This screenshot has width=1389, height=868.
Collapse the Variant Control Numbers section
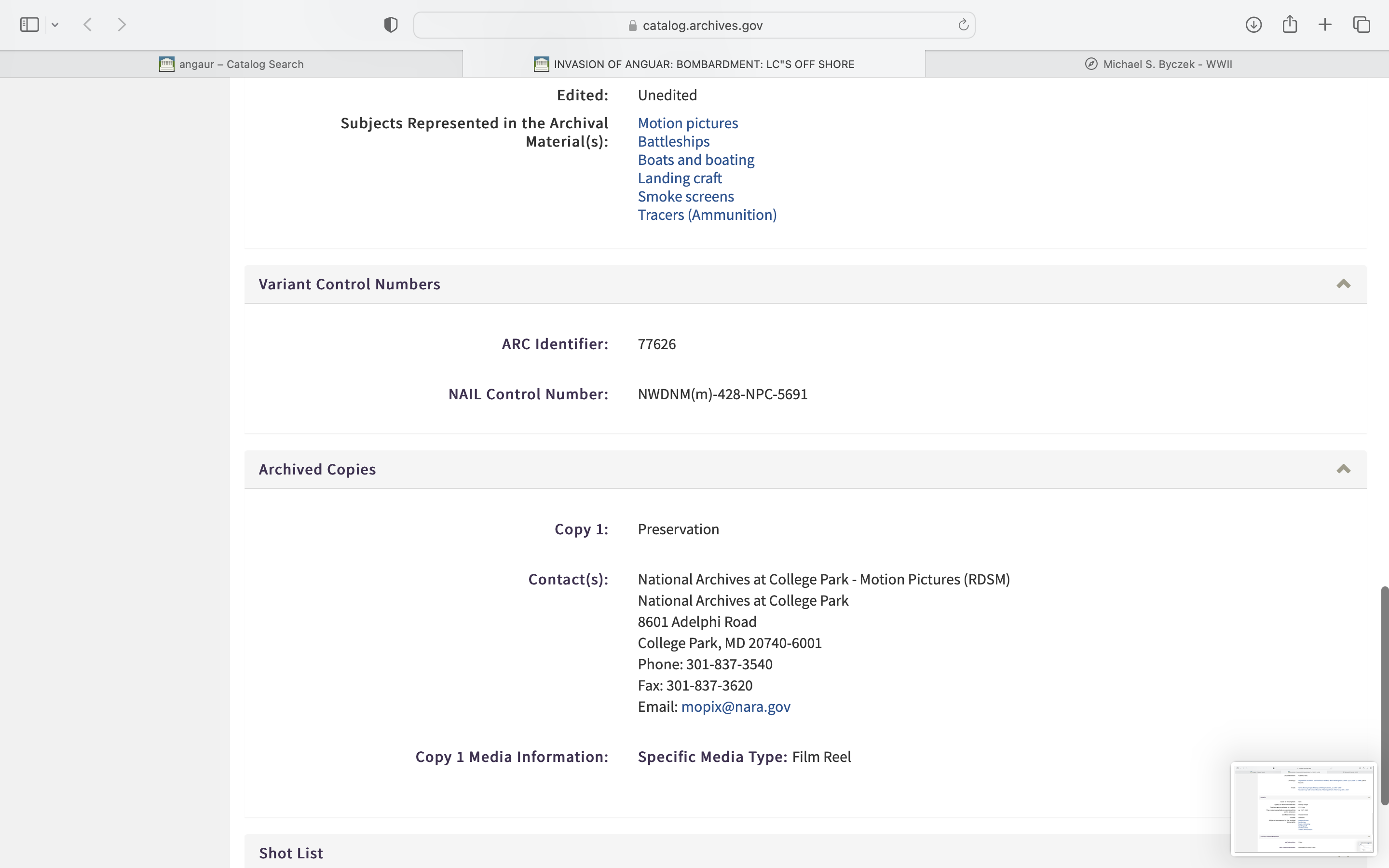click(1343, 284)
